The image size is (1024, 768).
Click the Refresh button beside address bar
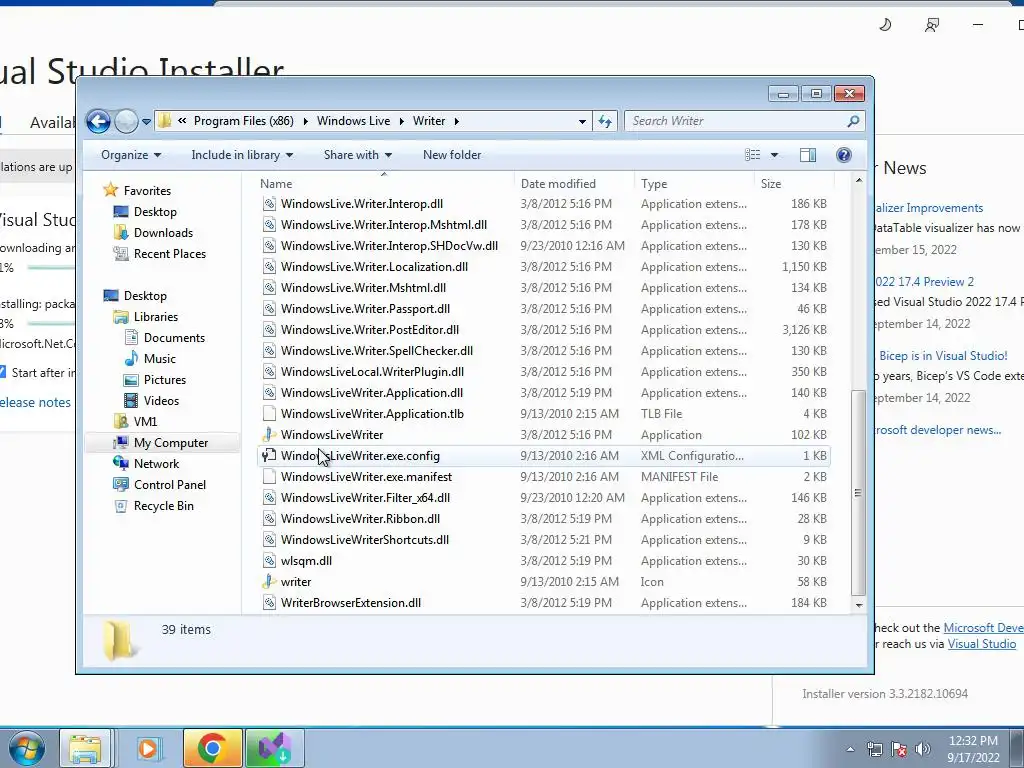click(x=605, y=121)
